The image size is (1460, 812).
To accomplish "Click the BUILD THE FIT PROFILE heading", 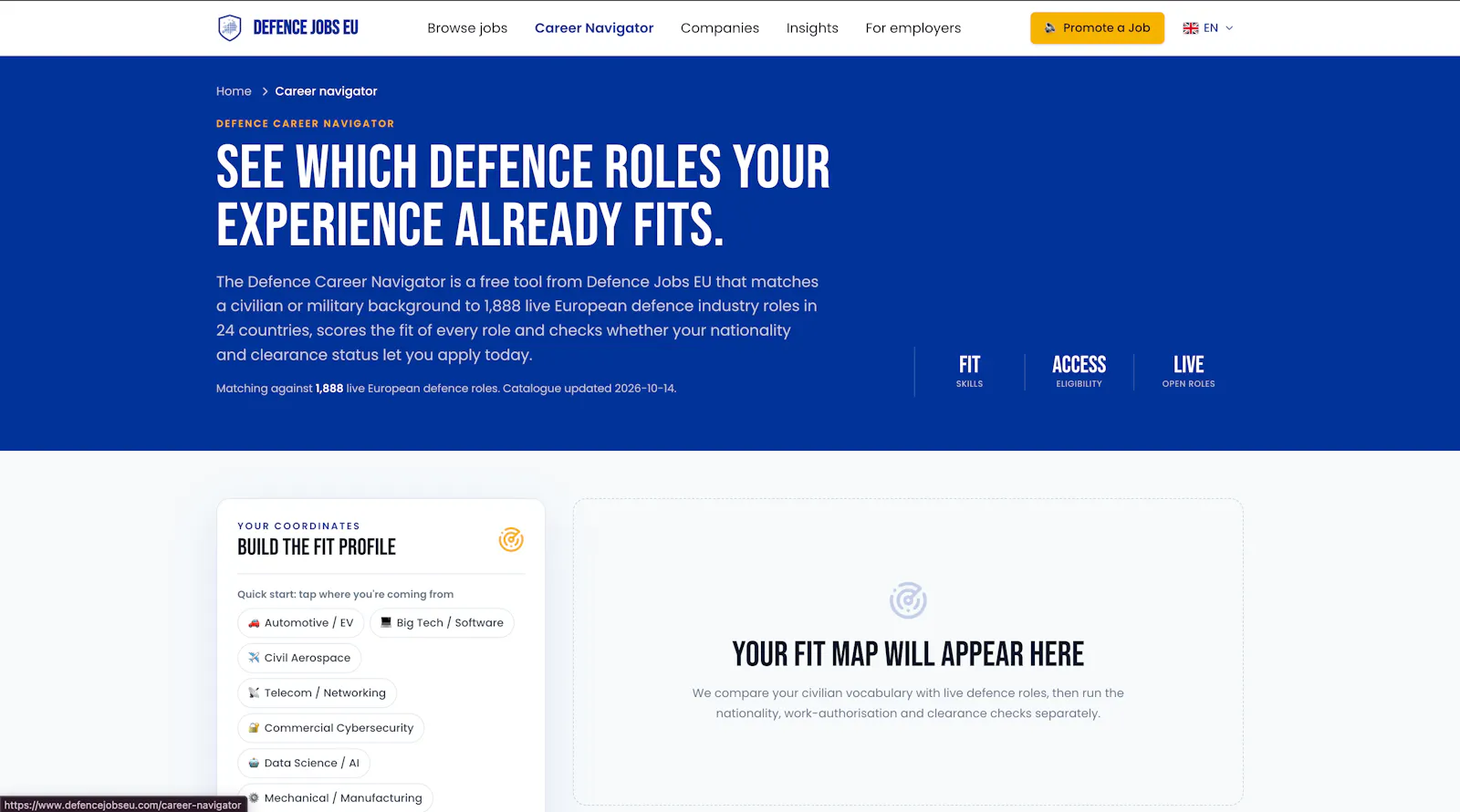I will tap(317, 547).
